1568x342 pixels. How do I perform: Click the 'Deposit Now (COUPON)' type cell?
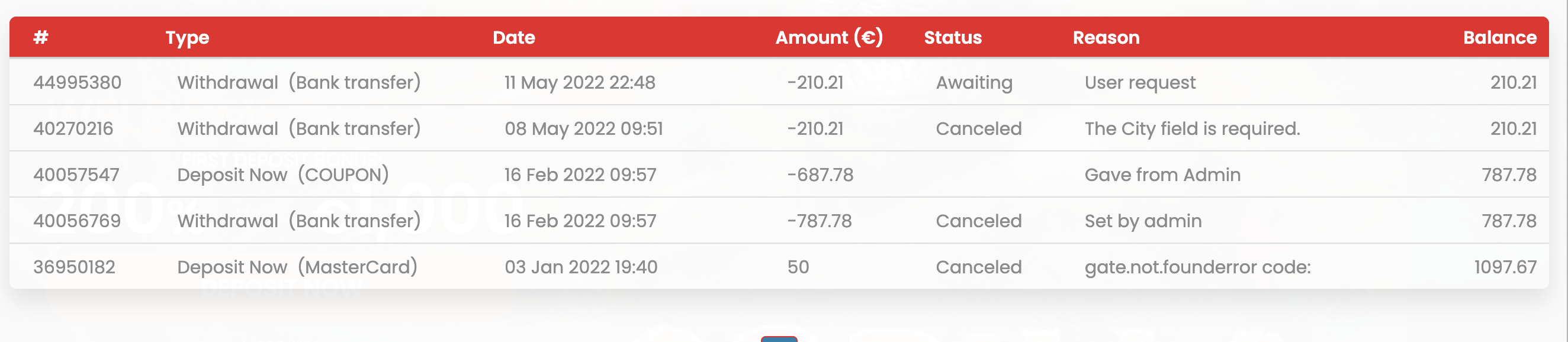pos(283,175)
